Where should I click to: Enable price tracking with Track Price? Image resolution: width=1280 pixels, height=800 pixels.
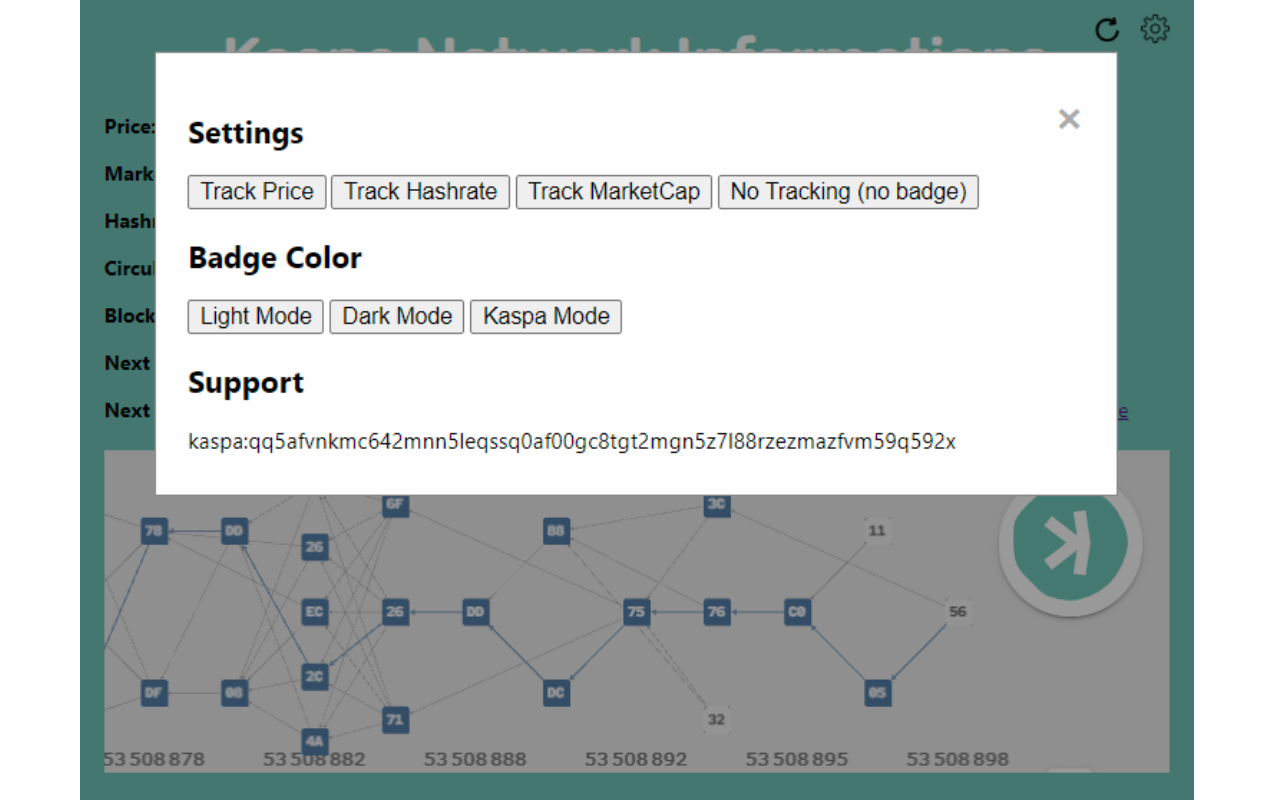tap(256, 191)
